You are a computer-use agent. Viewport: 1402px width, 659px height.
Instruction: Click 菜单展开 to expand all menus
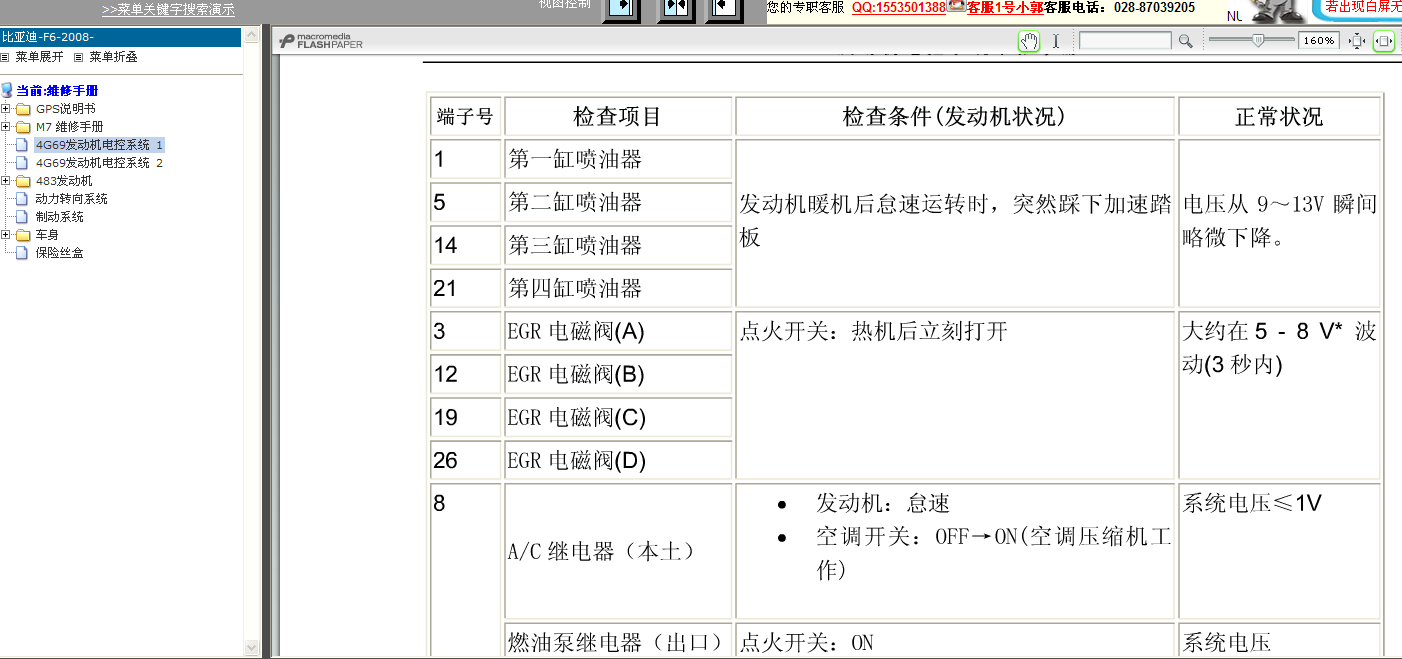[38, 57]
